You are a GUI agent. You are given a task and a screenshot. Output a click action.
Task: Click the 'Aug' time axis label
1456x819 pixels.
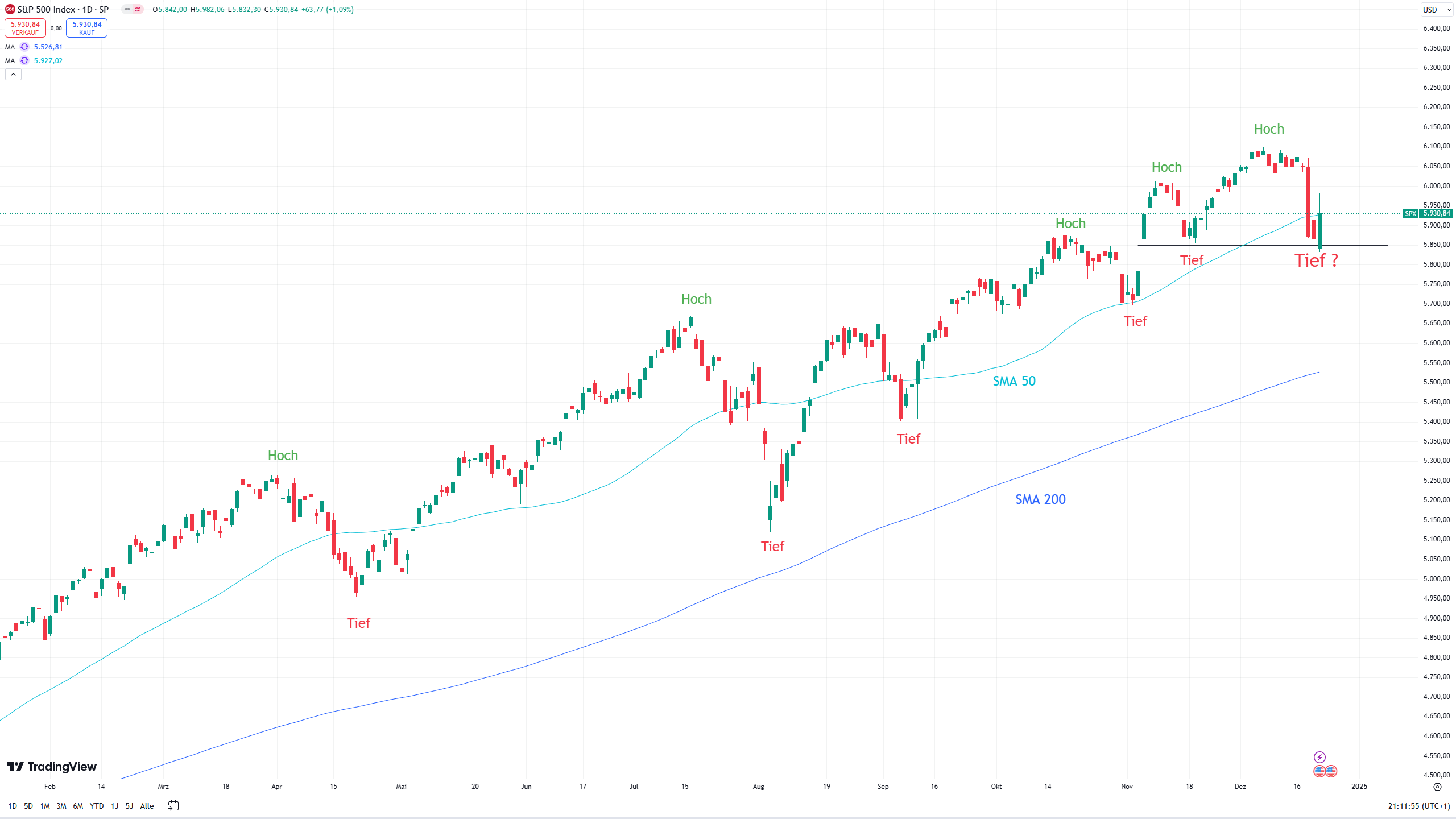pos(758,787)
